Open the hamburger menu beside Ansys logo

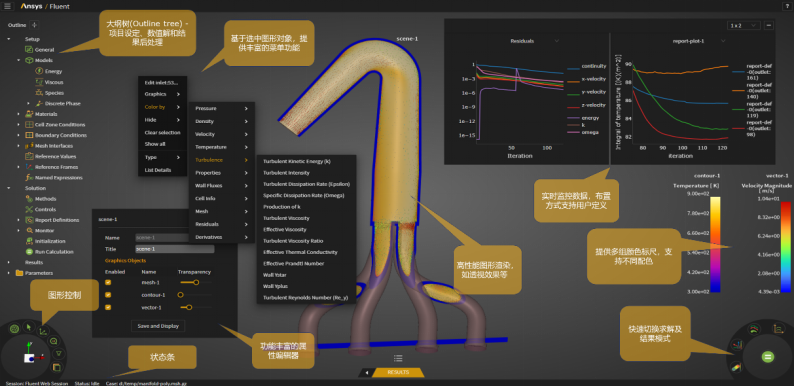(7, 6)
